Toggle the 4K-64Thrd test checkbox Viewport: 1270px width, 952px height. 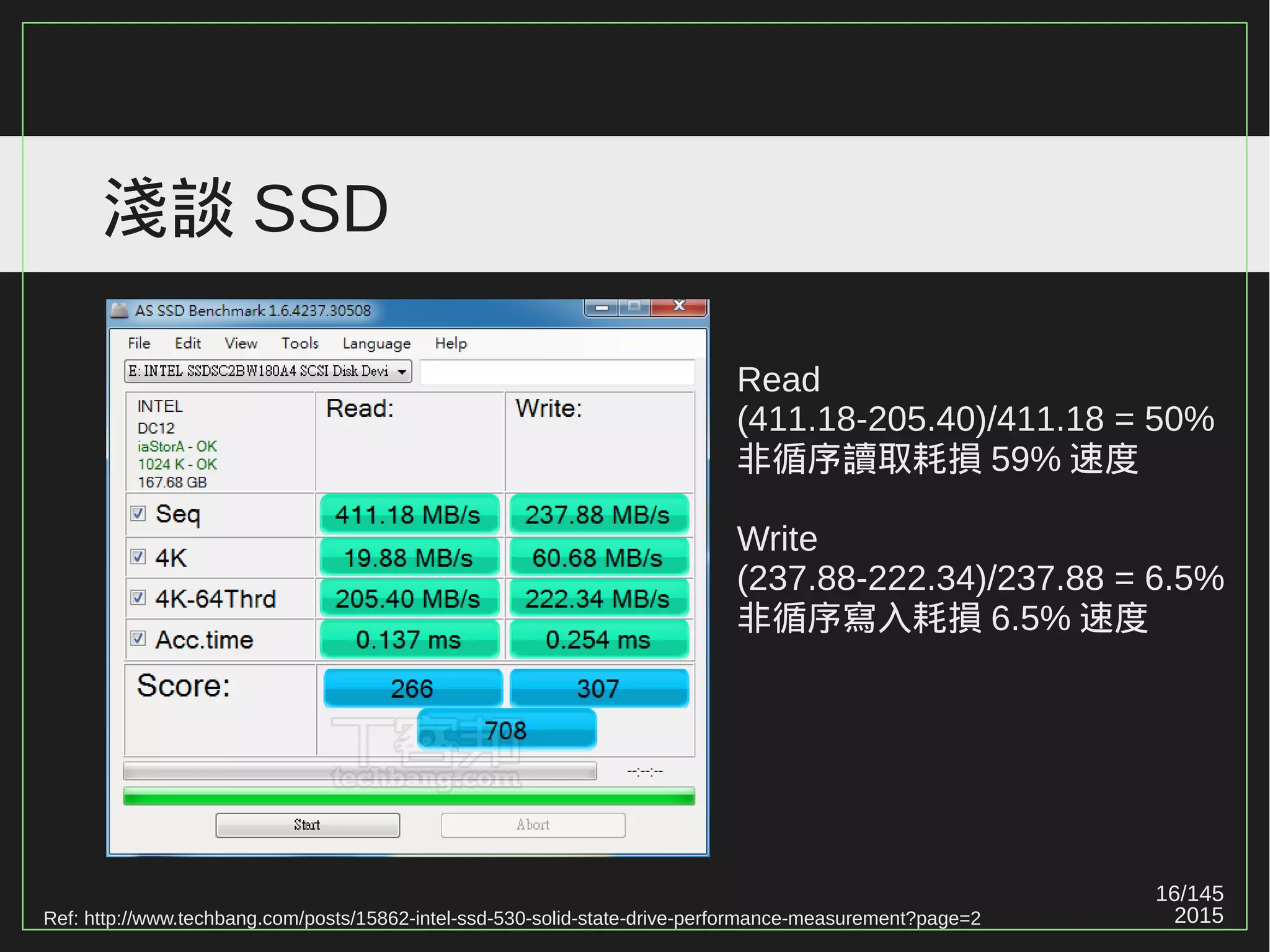138,597
